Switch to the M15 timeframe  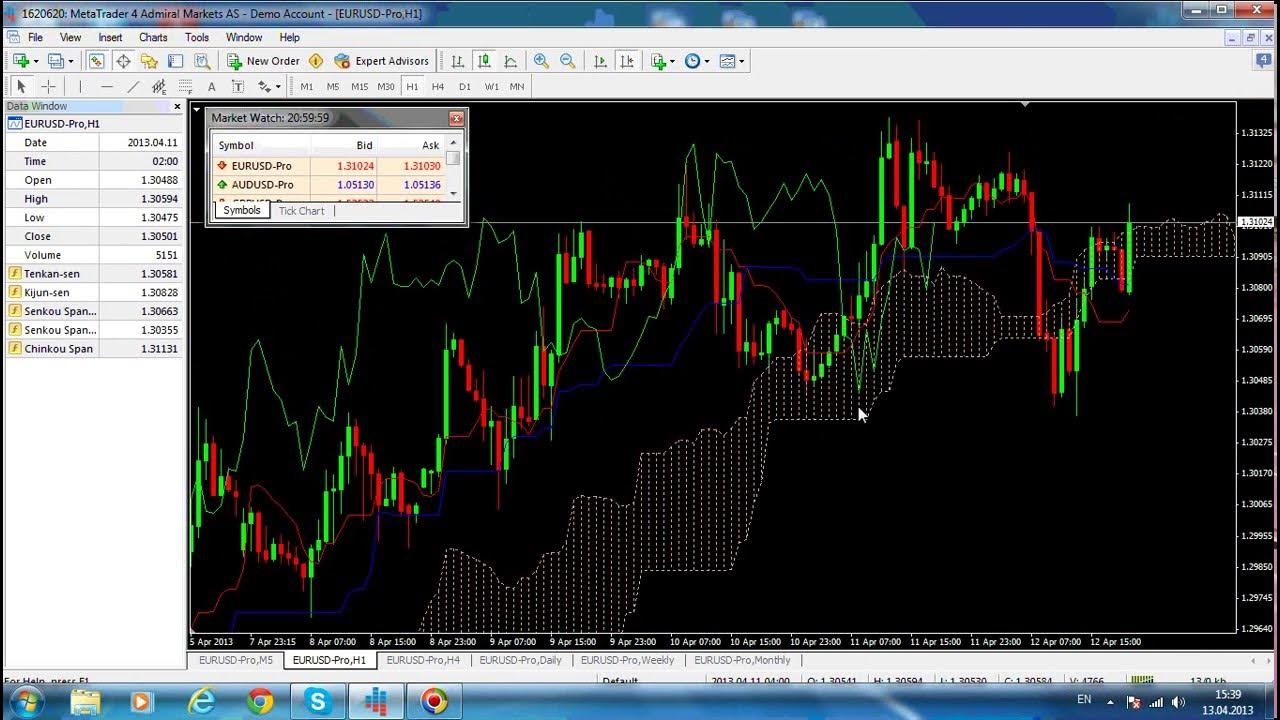pyautogui.click(x=359, y=87)
